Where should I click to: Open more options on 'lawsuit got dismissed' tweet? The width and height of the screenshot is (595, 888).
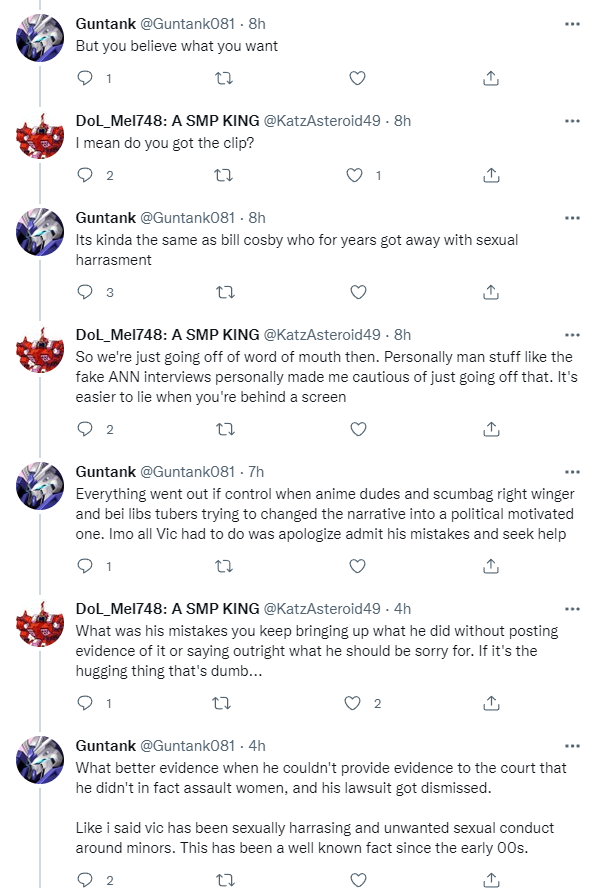[x=572, y=746]
